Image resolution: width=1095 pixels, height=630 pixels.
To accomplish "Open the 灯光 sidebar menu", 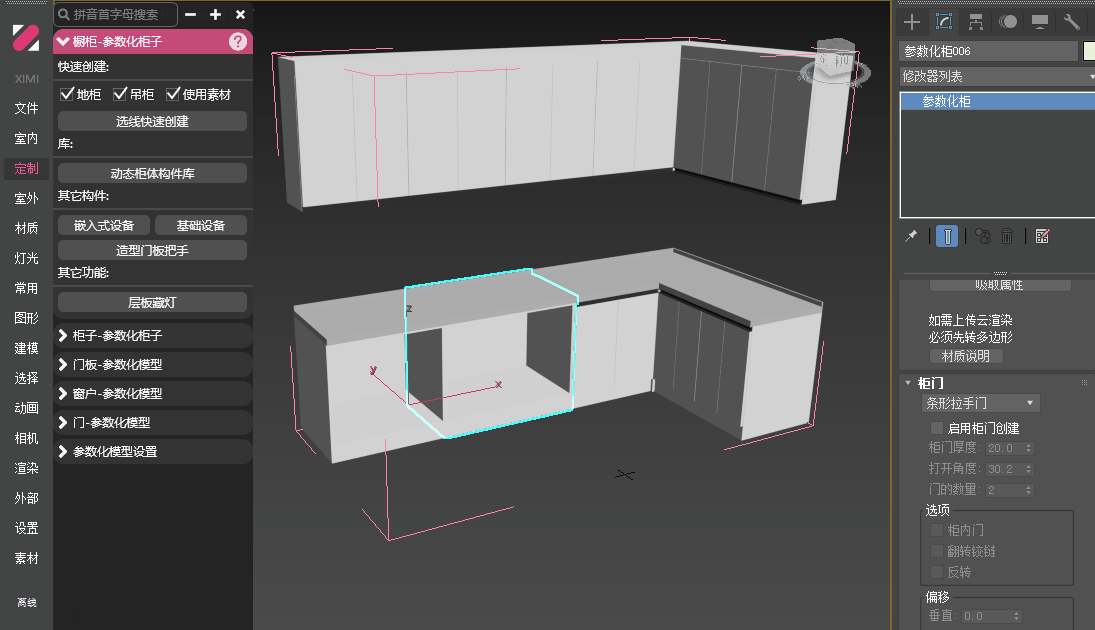I will tap(27, 258).
